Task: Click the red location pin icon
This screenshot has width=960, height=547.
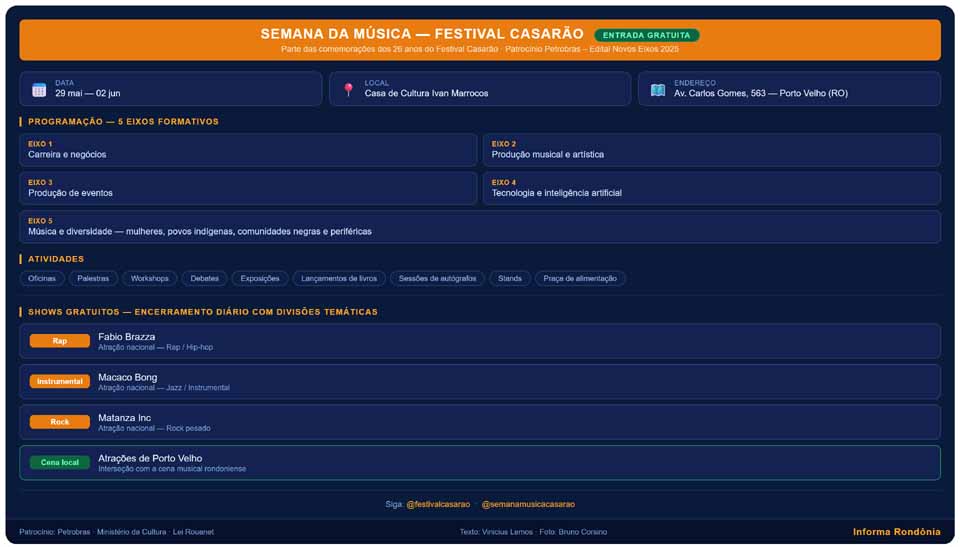Action: (x=348, y=89)
